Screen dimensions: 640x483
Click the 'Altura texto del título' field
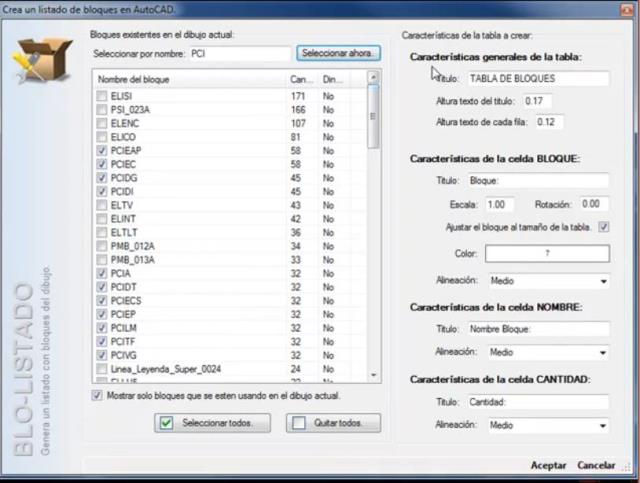pyautogui.click(x=537, y=101)
